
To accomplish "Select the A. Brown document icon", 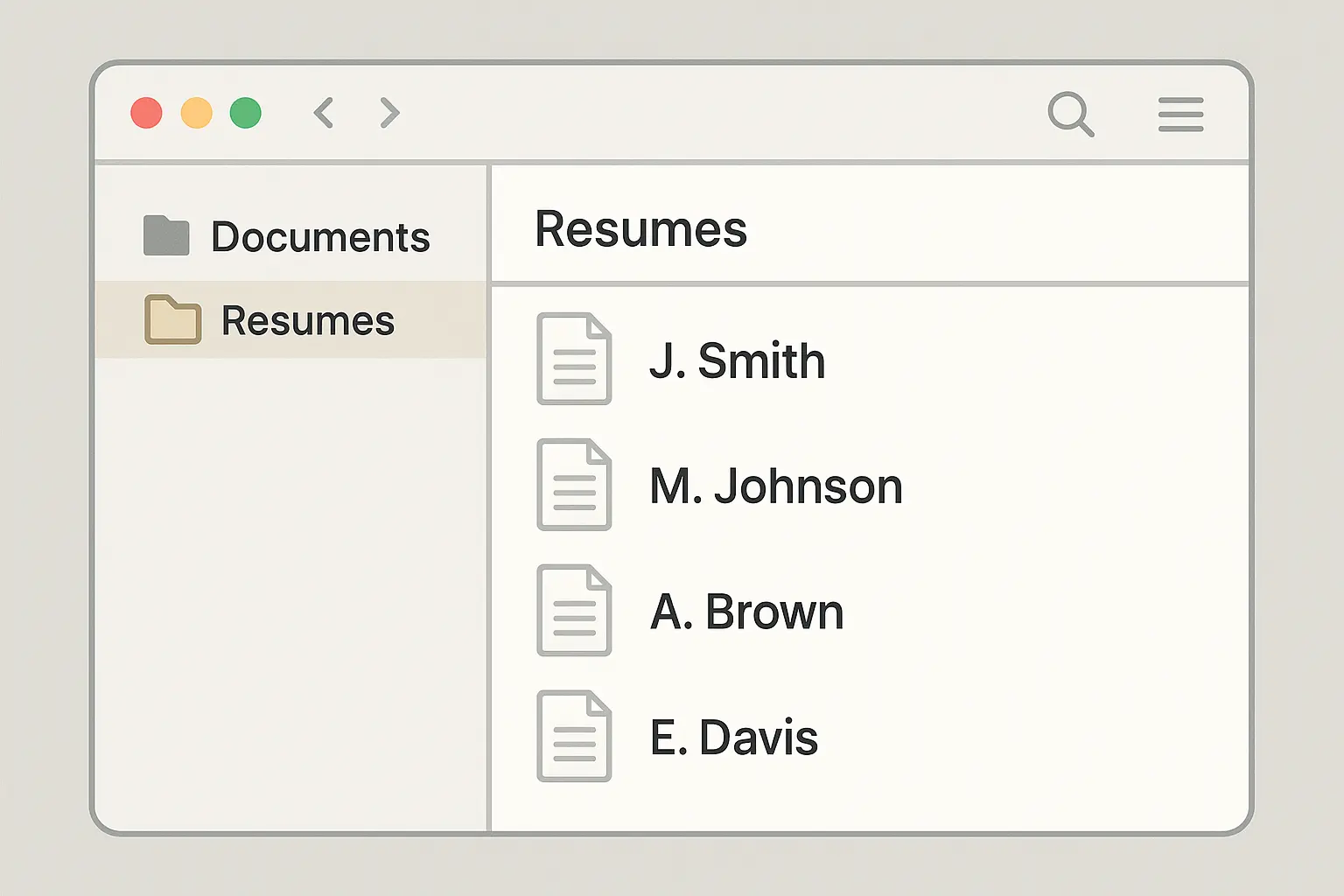I will pyautogui.click(x=574, y=611).
